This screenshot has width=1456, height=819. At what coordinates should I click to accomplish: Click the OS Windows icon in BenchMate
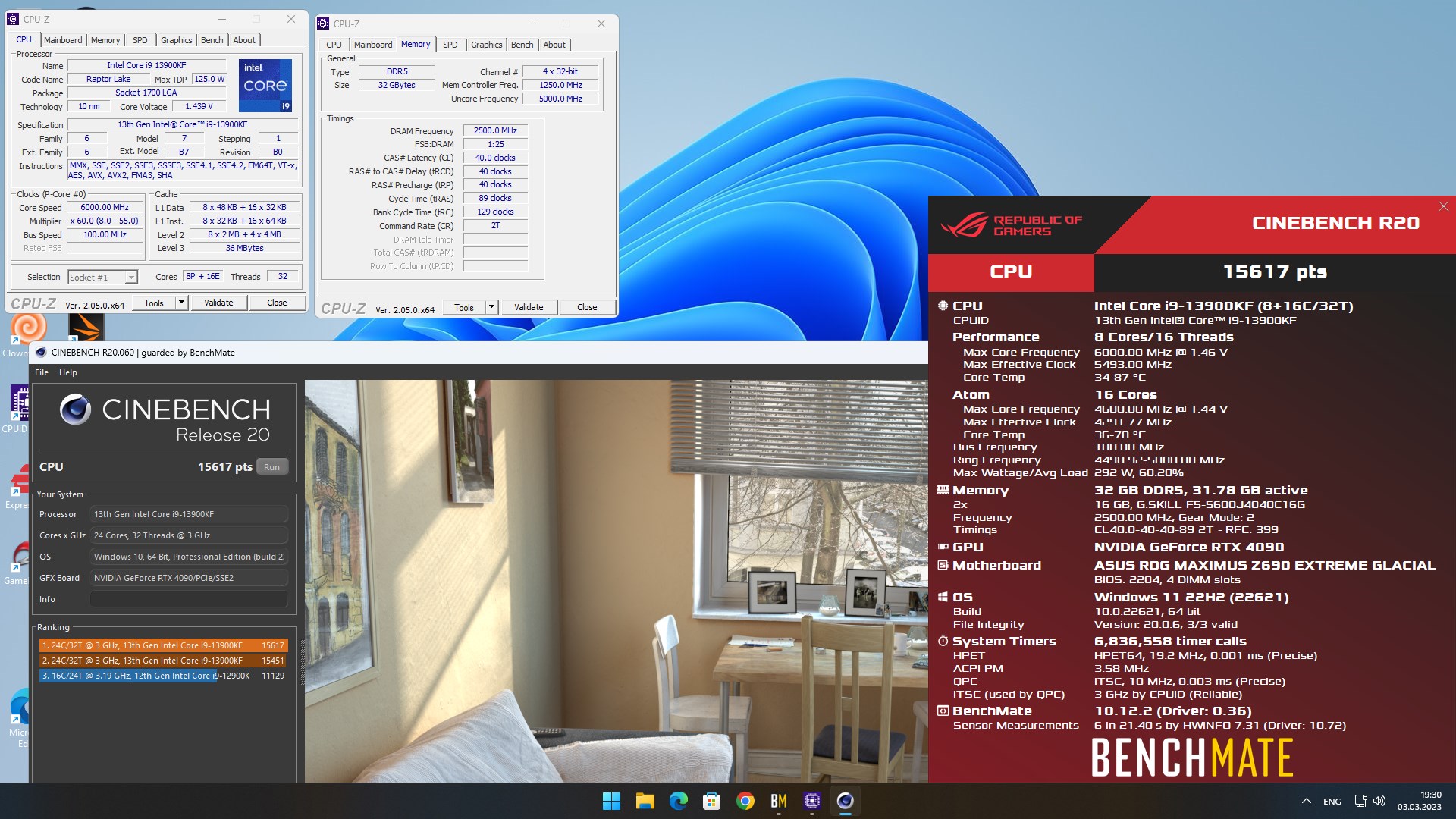point(943,597)
